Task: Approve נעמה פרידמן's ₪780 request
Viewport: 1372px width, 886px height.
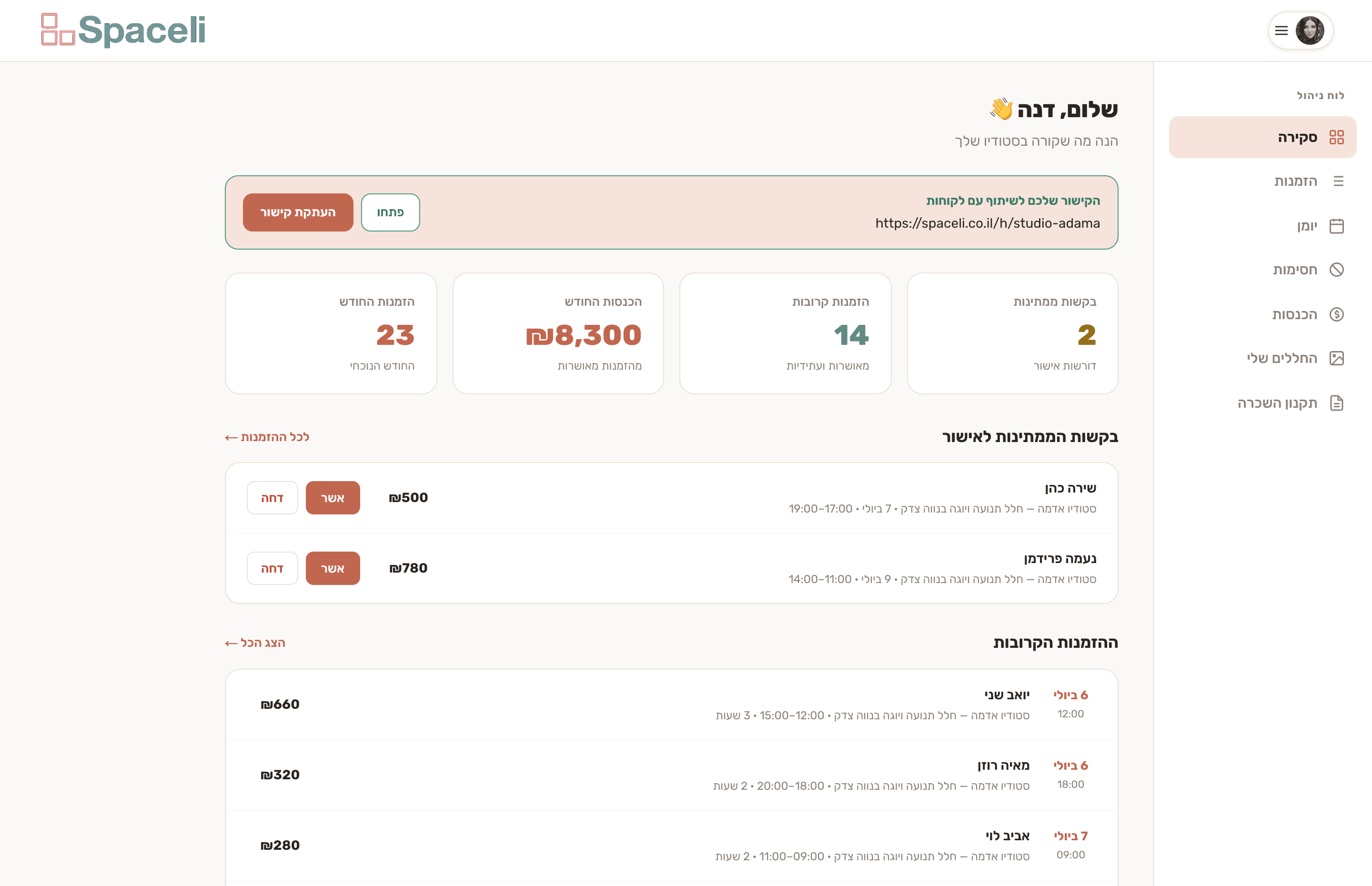Action: click(333, 568)
